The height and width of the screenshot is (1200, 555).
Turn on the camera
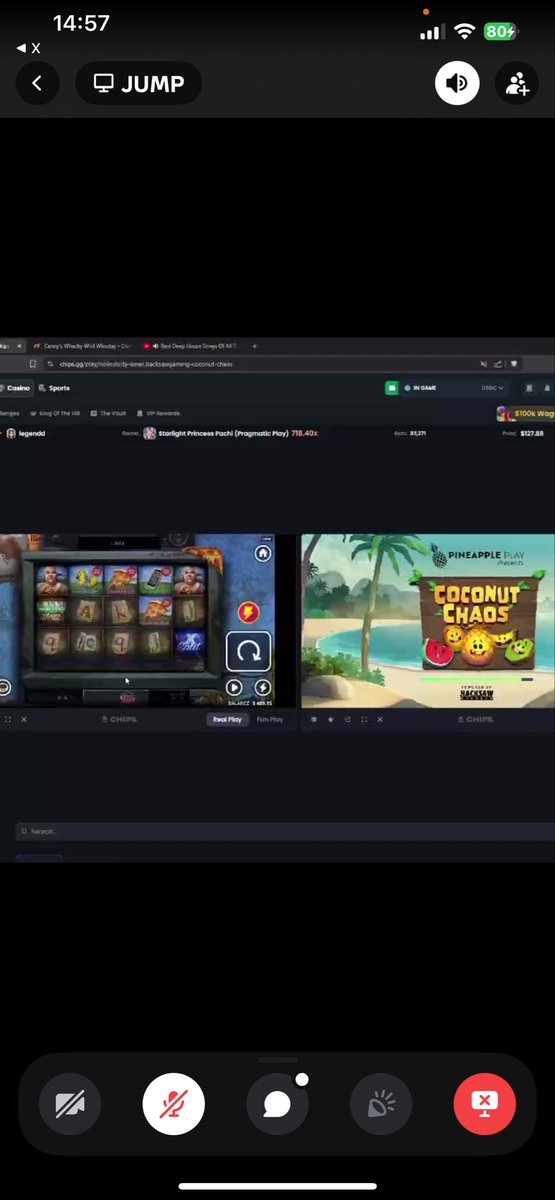coord(70,1104)
